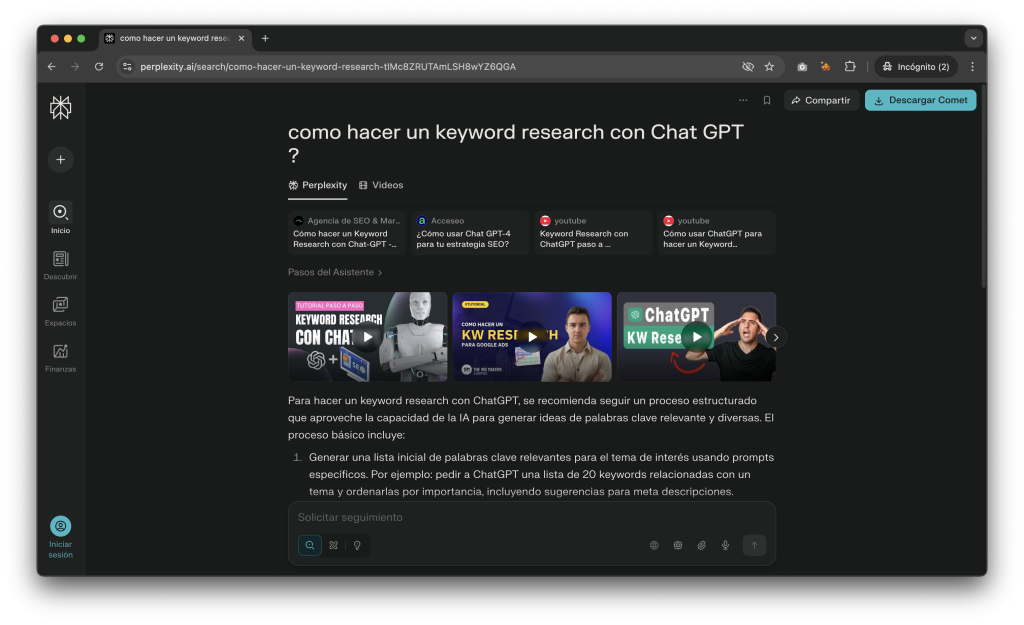Bookmark this thread with bookmark icon
1024x625 pixels.
coord(767,100)
